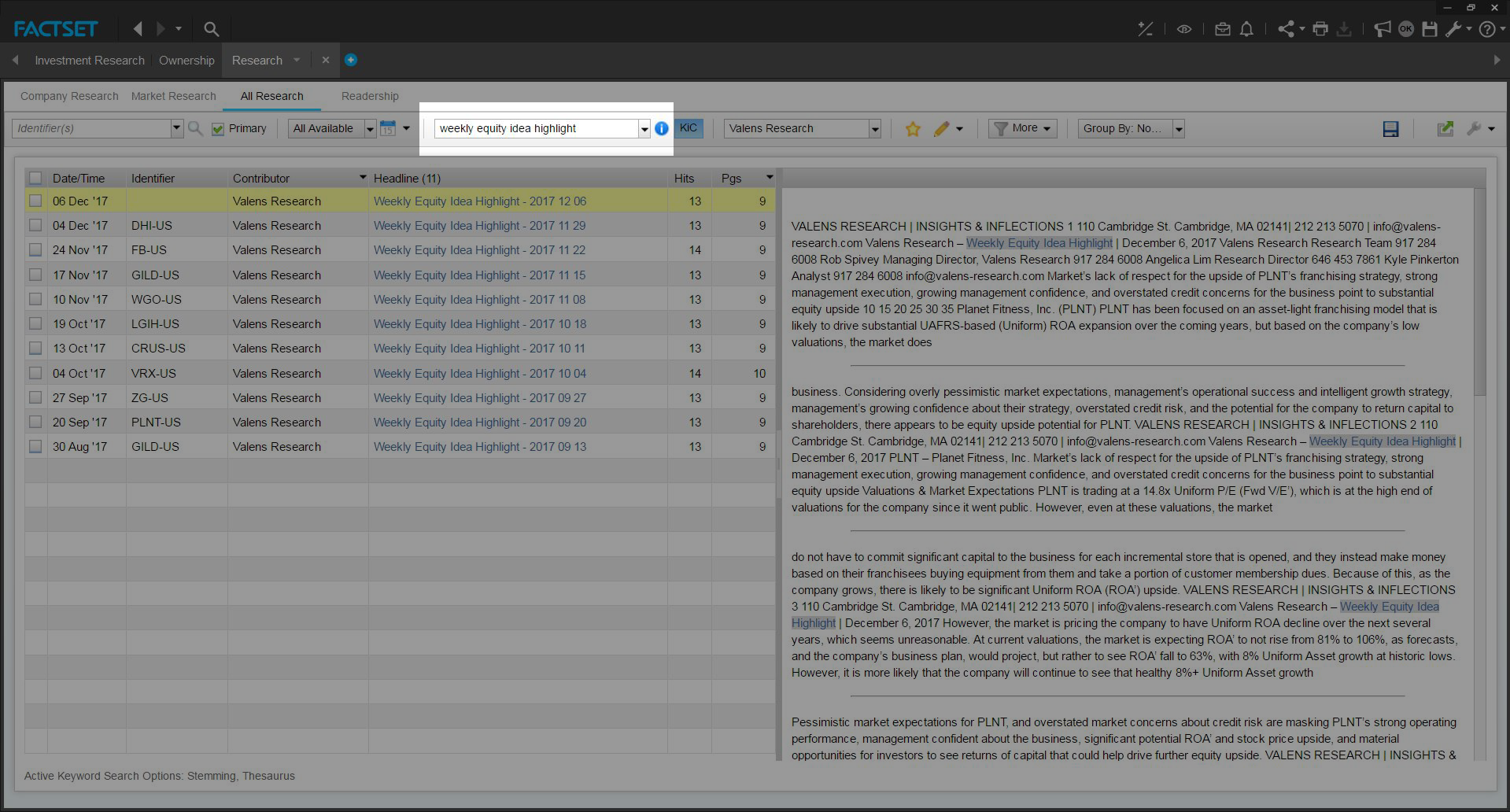Check the 04 Oct '17 VRX-US row checkbox
The image size is (1510, 812).
click(x=35, y=373)
